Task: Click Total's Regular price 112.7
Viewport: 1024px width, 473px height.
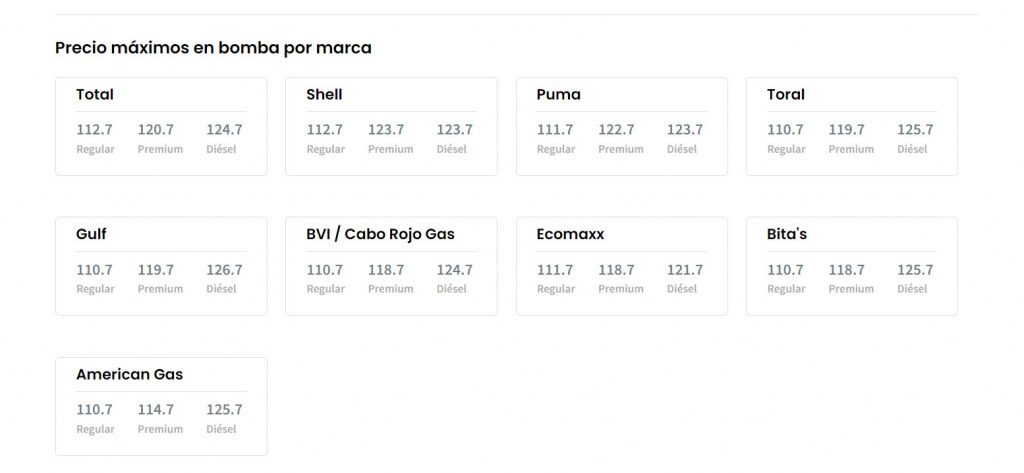Action: 94,129
